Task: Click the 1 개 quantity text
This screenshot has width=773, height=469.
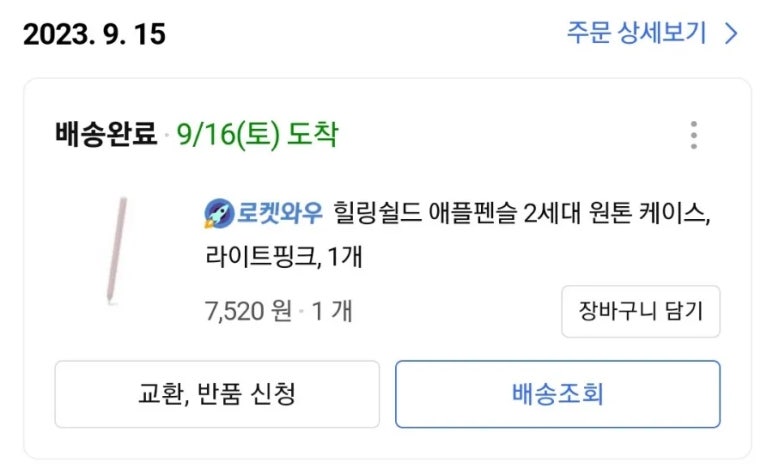Action: 332,310
